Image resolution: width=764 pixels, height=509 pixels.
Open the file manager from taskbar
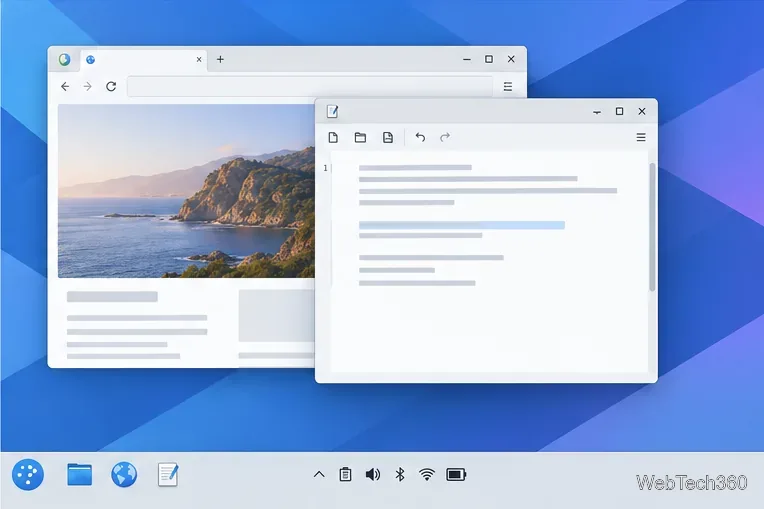pyautogui.click(x=79, y=474)
